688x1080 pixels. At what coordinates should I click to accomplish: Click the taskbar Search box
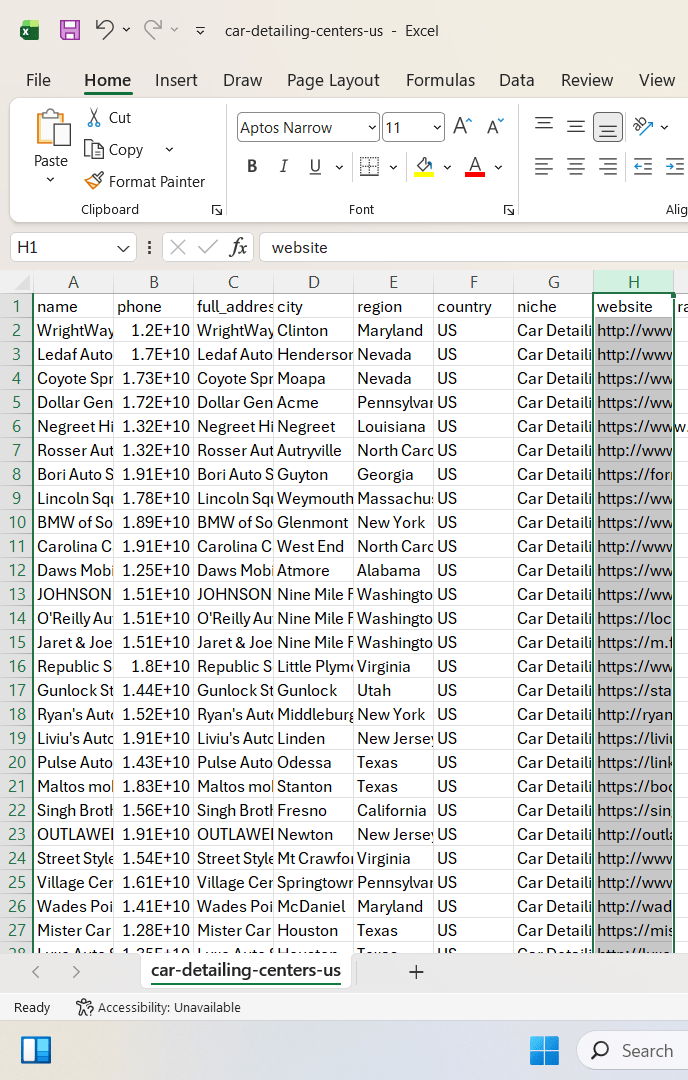point(632,1050)
